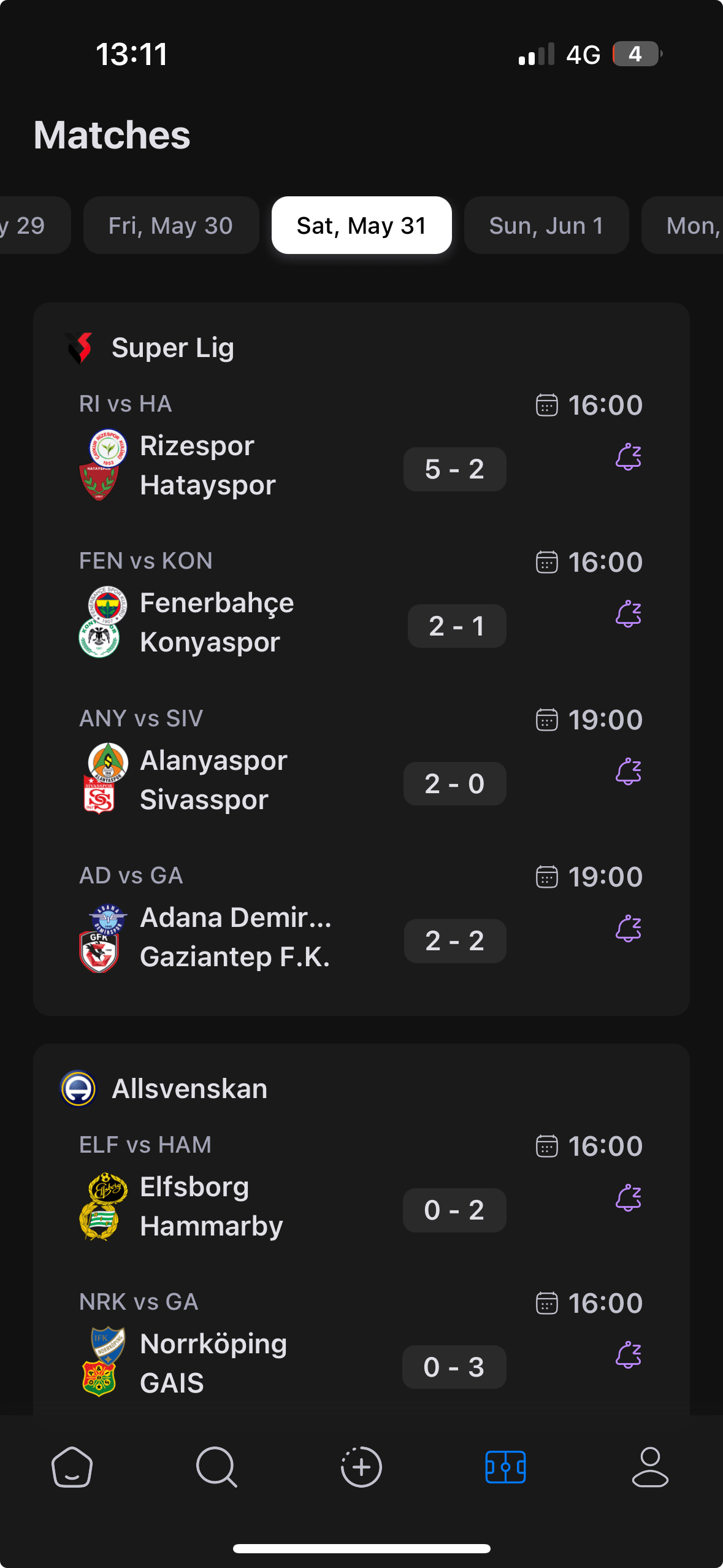Select the Fri, May 30 date tab
This screenshot has width=723, height=1568.
tap(171, 225)
